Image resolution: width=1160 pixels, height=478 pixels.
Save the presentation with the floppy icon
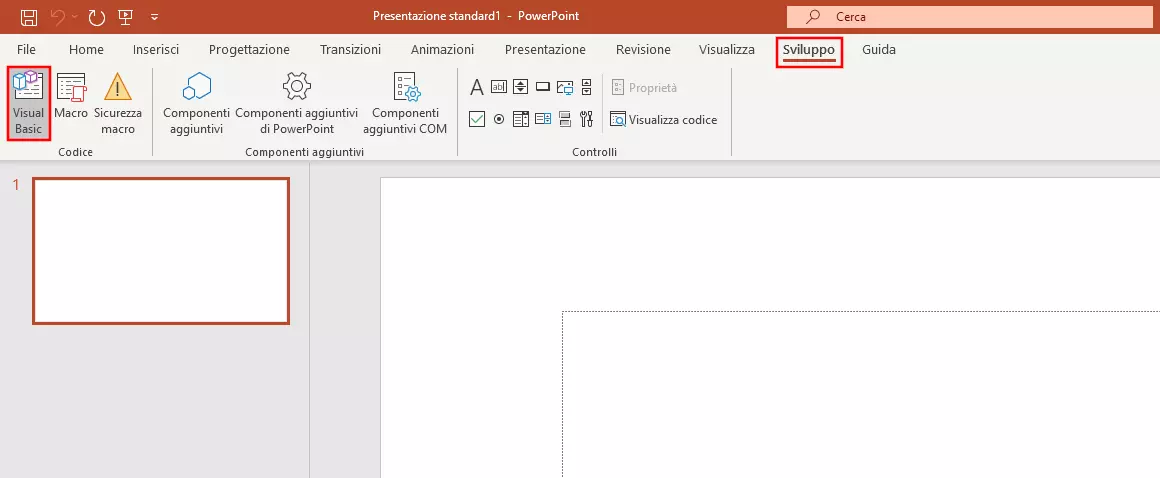[x=29, y=17]
